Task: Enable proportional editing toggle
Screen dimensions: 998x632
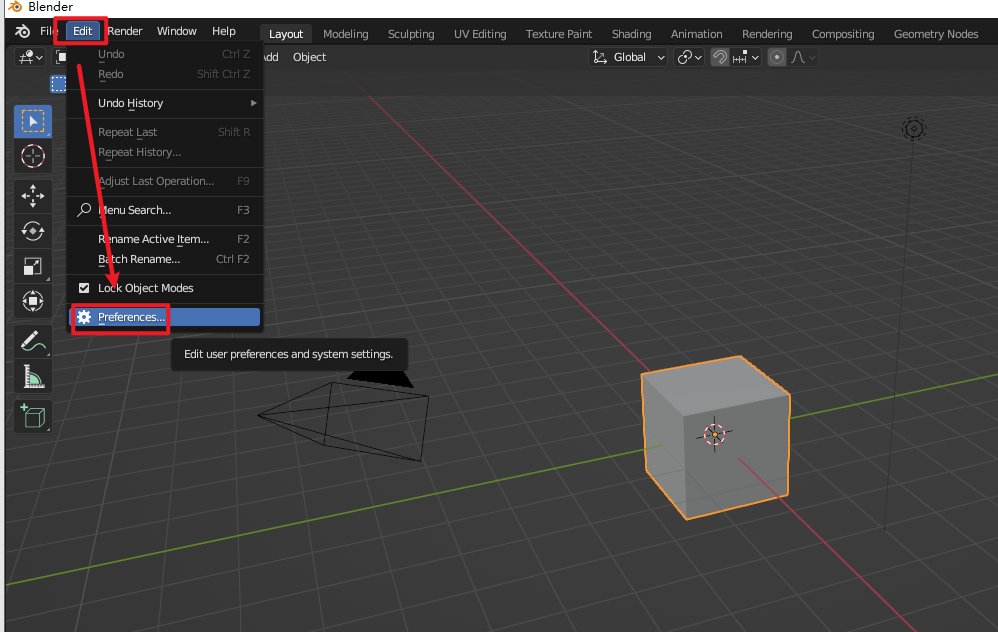Action: pyautogui.click(x=778, y=58)
